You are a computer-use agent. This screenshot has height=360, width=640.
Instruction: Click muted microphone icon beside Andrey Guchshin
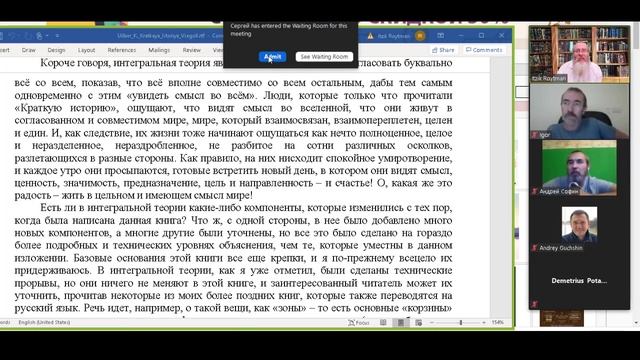click(534, 248)
